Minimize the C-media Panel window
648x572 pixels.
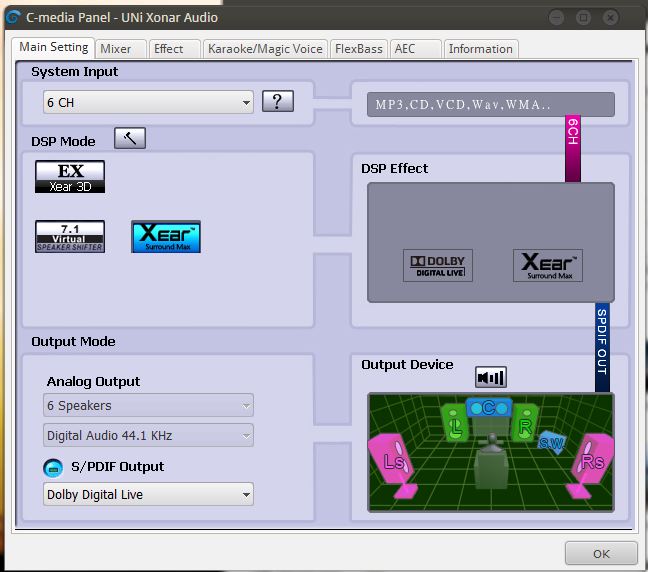[557, 17]
